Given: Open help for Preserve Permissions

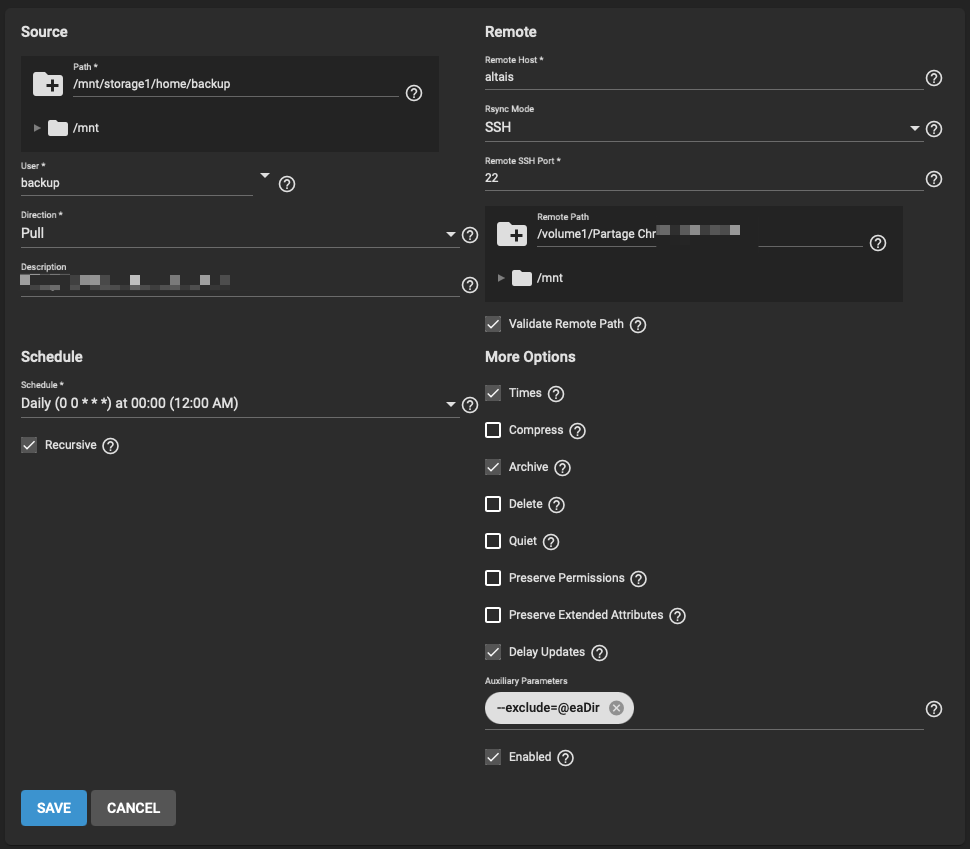Looking at the screenshot, I should [x=639, y=579].
